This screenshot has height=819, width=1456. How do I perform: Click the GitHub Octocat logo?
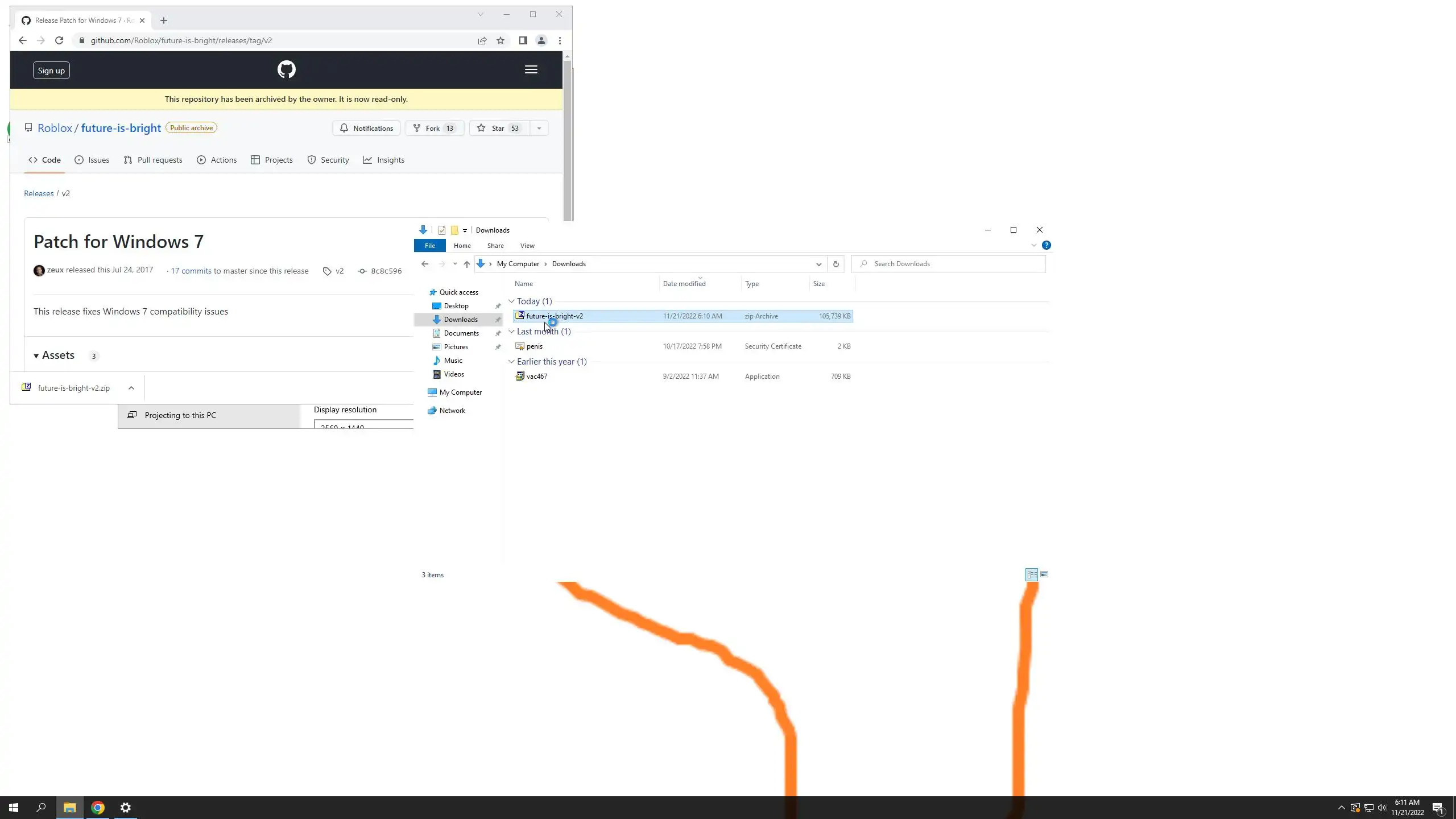286,69
